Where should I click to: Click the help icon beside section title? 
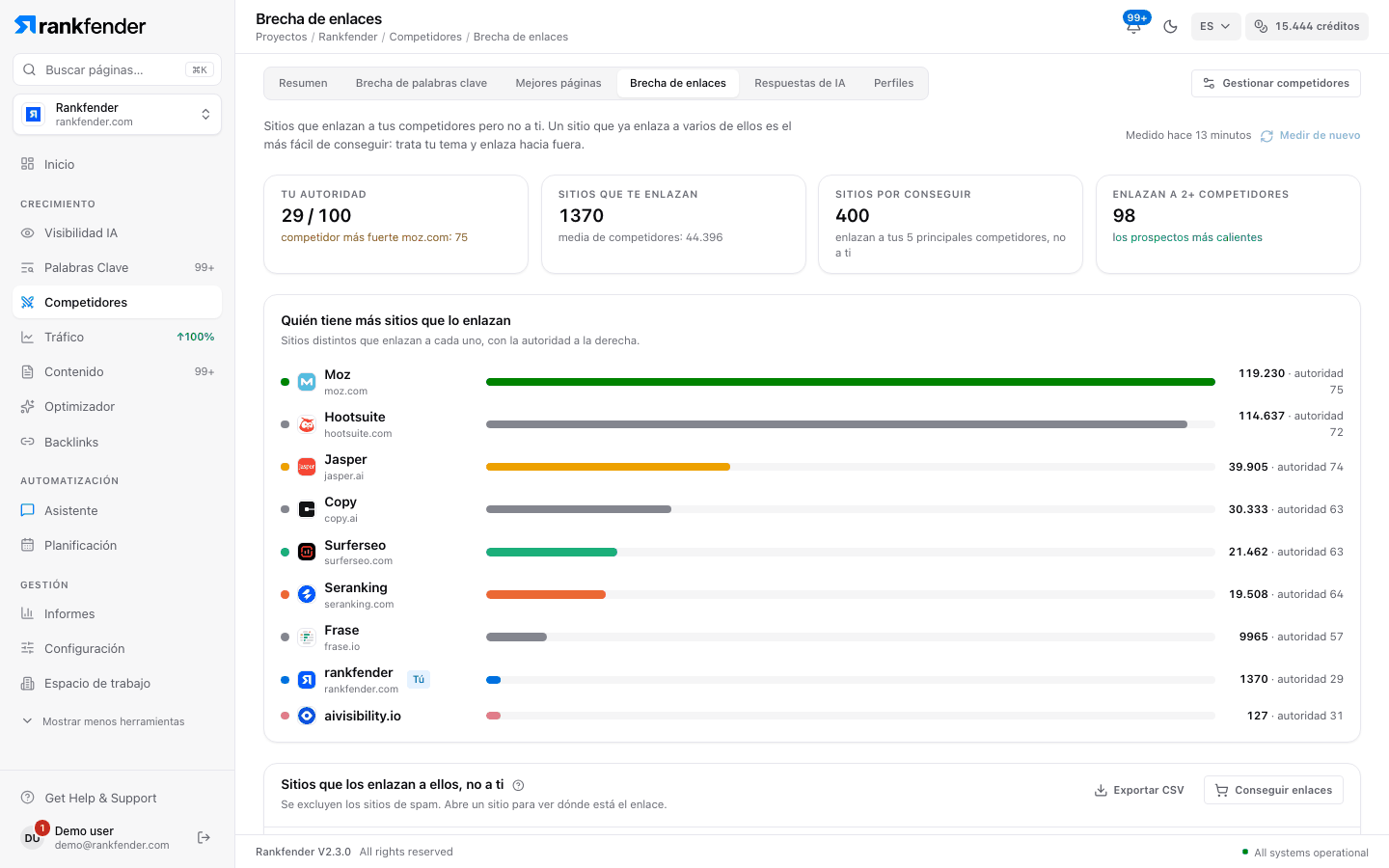518,785
